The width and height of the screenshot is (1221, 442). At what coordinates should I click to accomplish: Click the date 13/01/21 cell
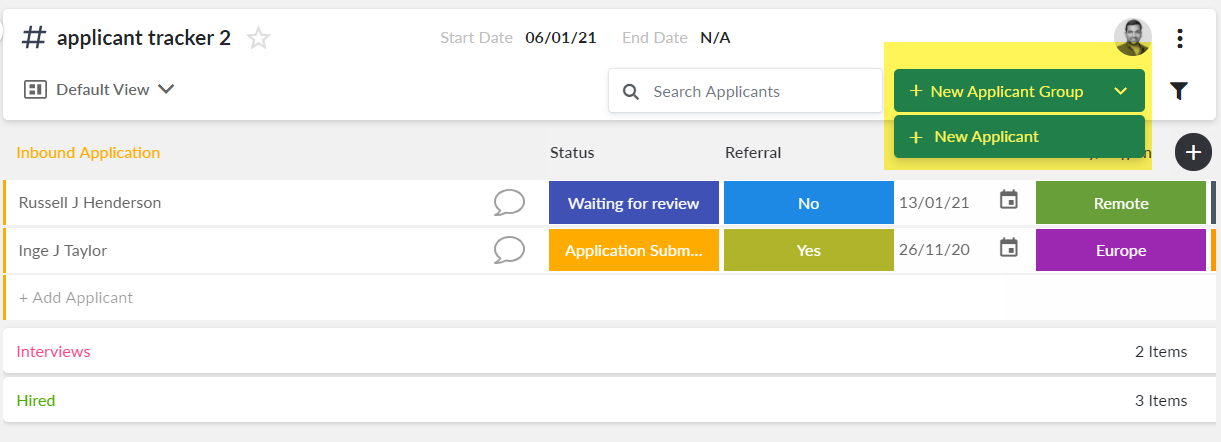934,203
